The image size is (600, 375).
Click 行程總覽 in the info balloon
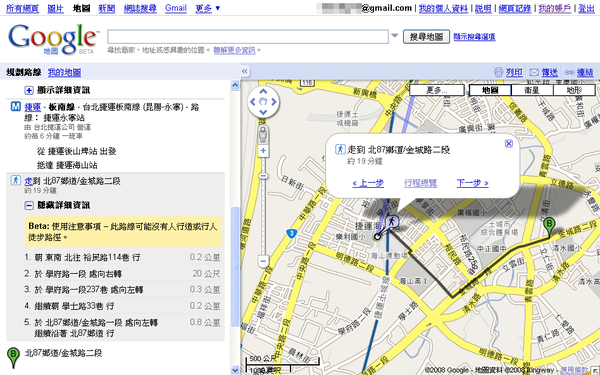point(421,183)
